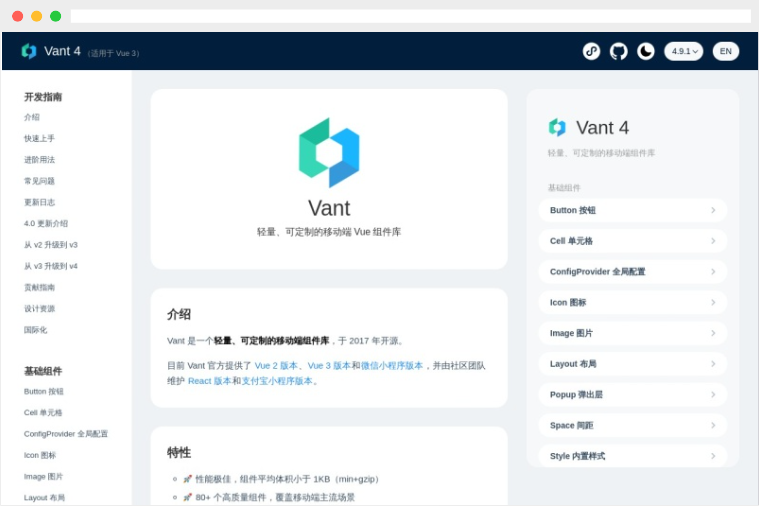Viewport: 759px width, 506px height.
Task: Click the Vant logo icon in header
Action: click(x=29, y=51)
